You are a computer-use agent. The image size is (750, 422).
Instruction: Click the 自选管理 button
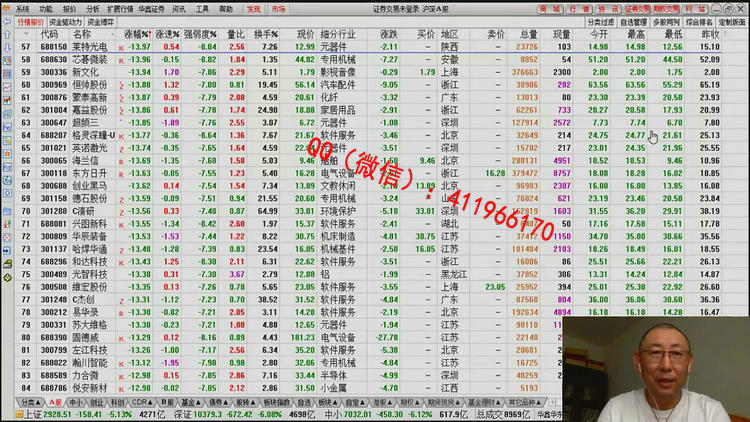(633, 21)
